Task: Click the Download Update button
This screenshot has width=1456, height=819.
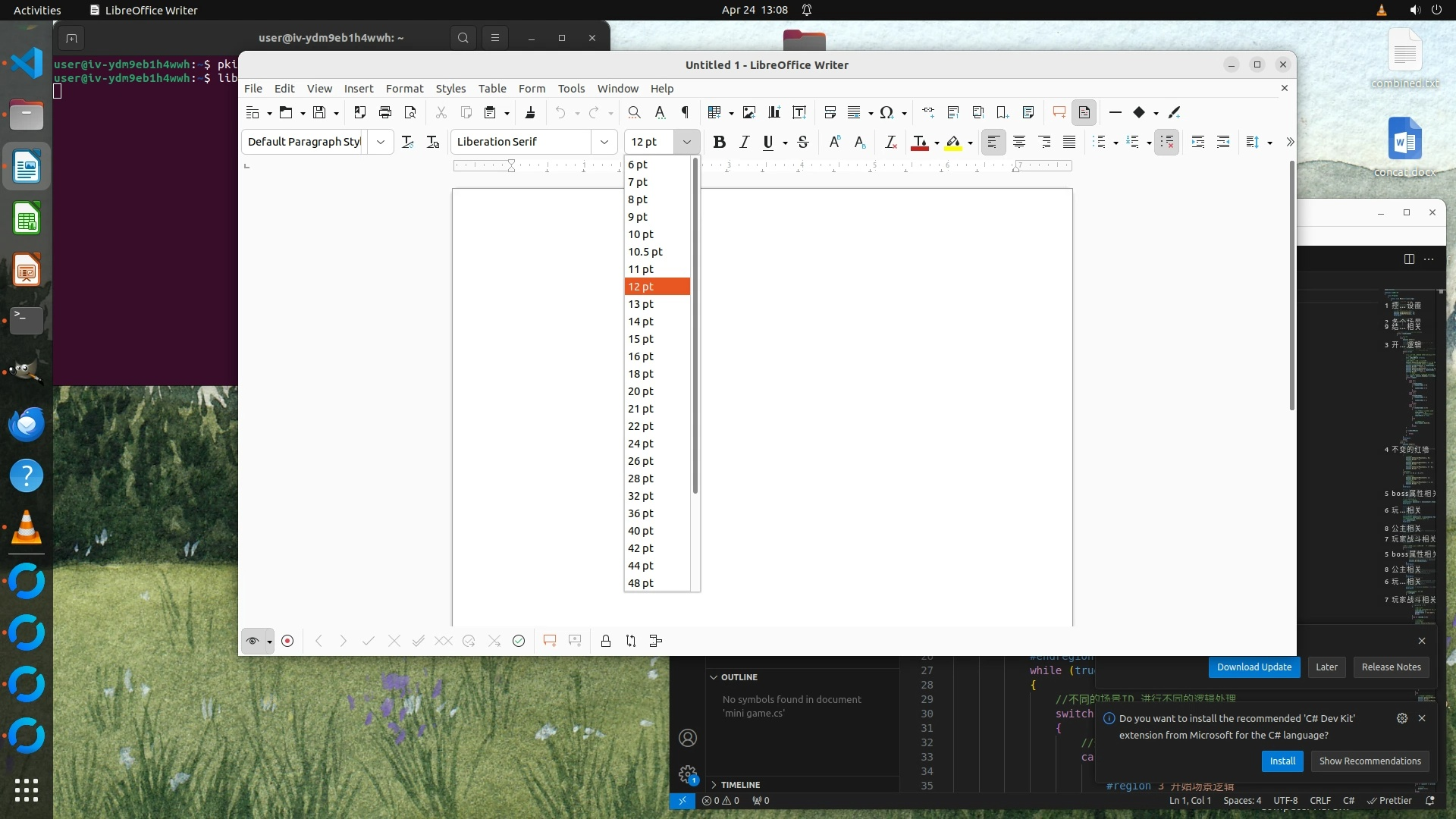Action: (1254, 667)
